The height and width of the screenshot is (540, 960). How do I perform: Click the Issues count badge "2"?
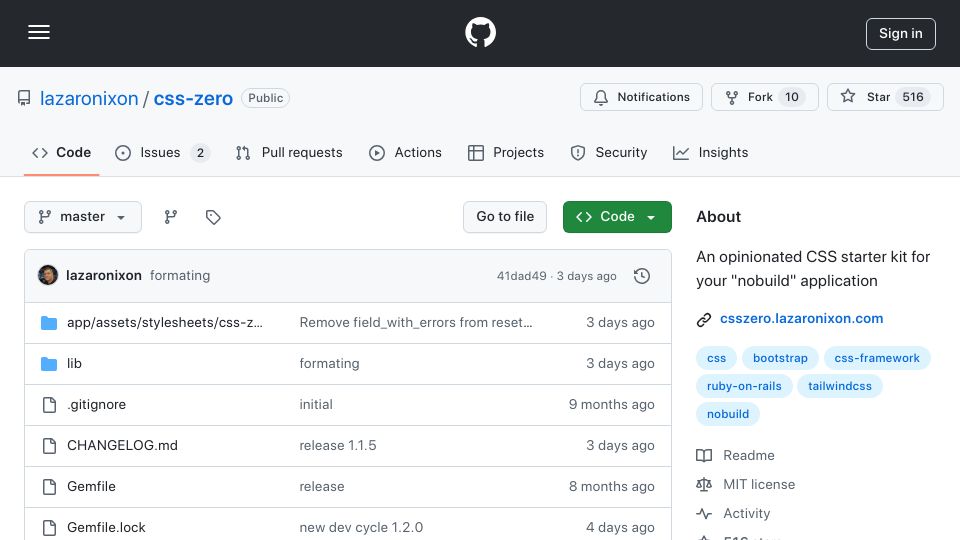coord(200,152)
